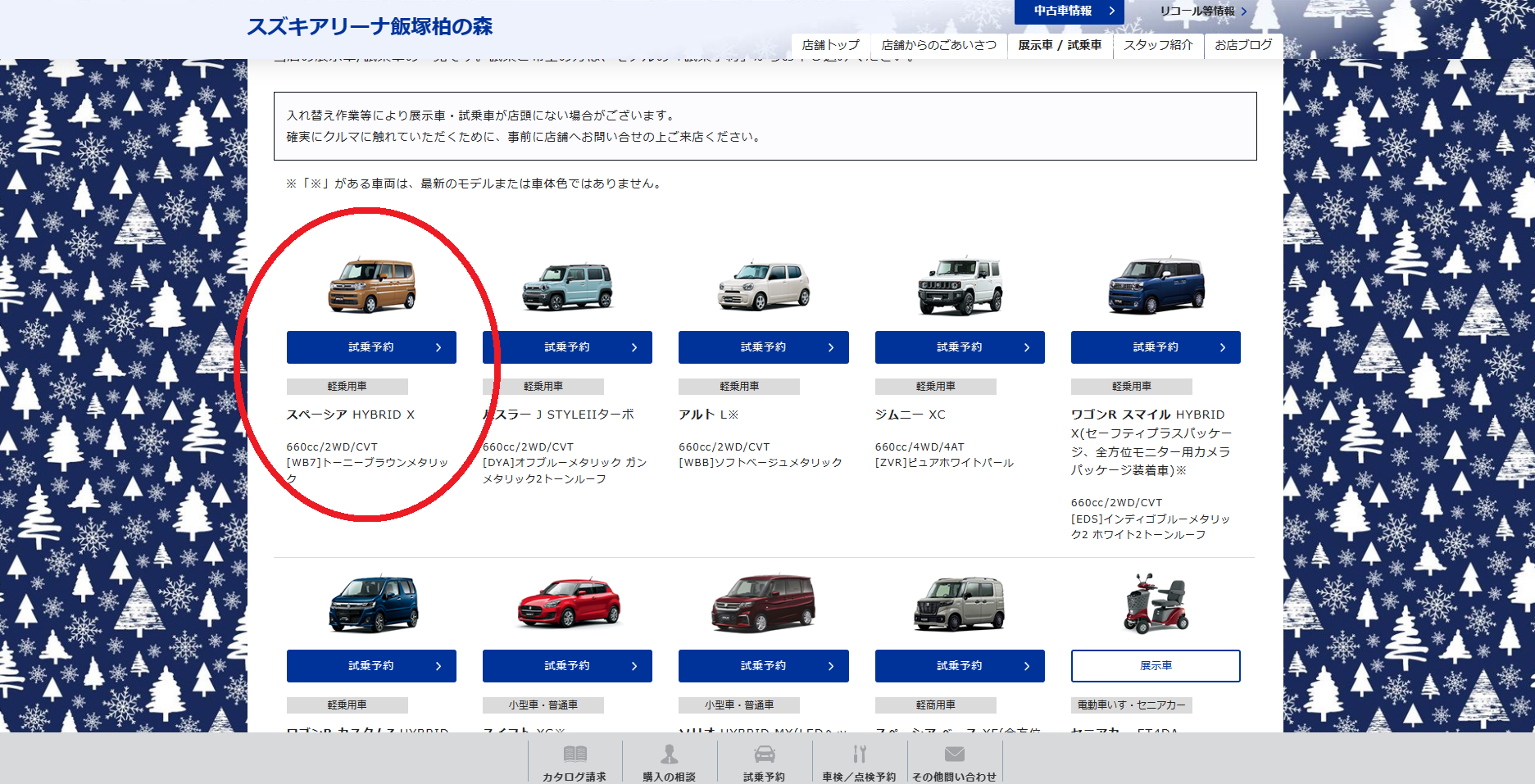
Task: Click 展示車 button under senior scooter
Action: click(x=1156, y=666)
